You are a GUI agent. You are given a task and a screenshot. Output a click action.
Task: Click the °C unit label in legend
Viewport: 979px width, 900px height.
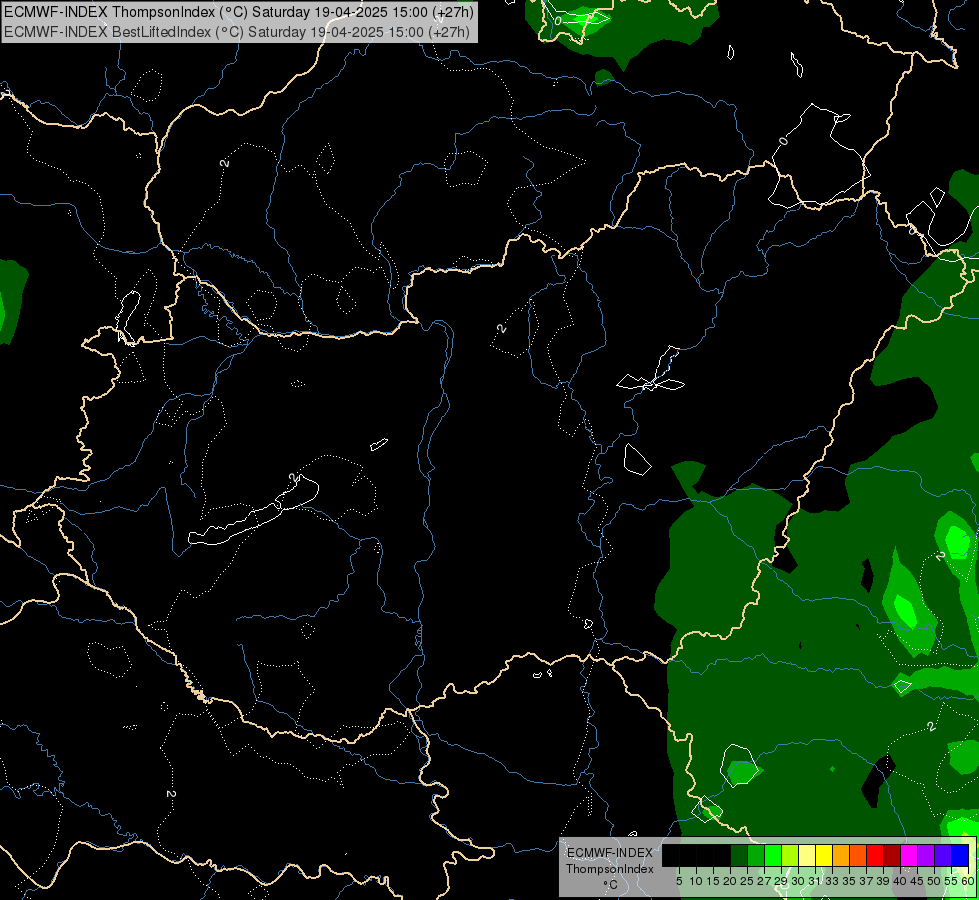(611, 884)
